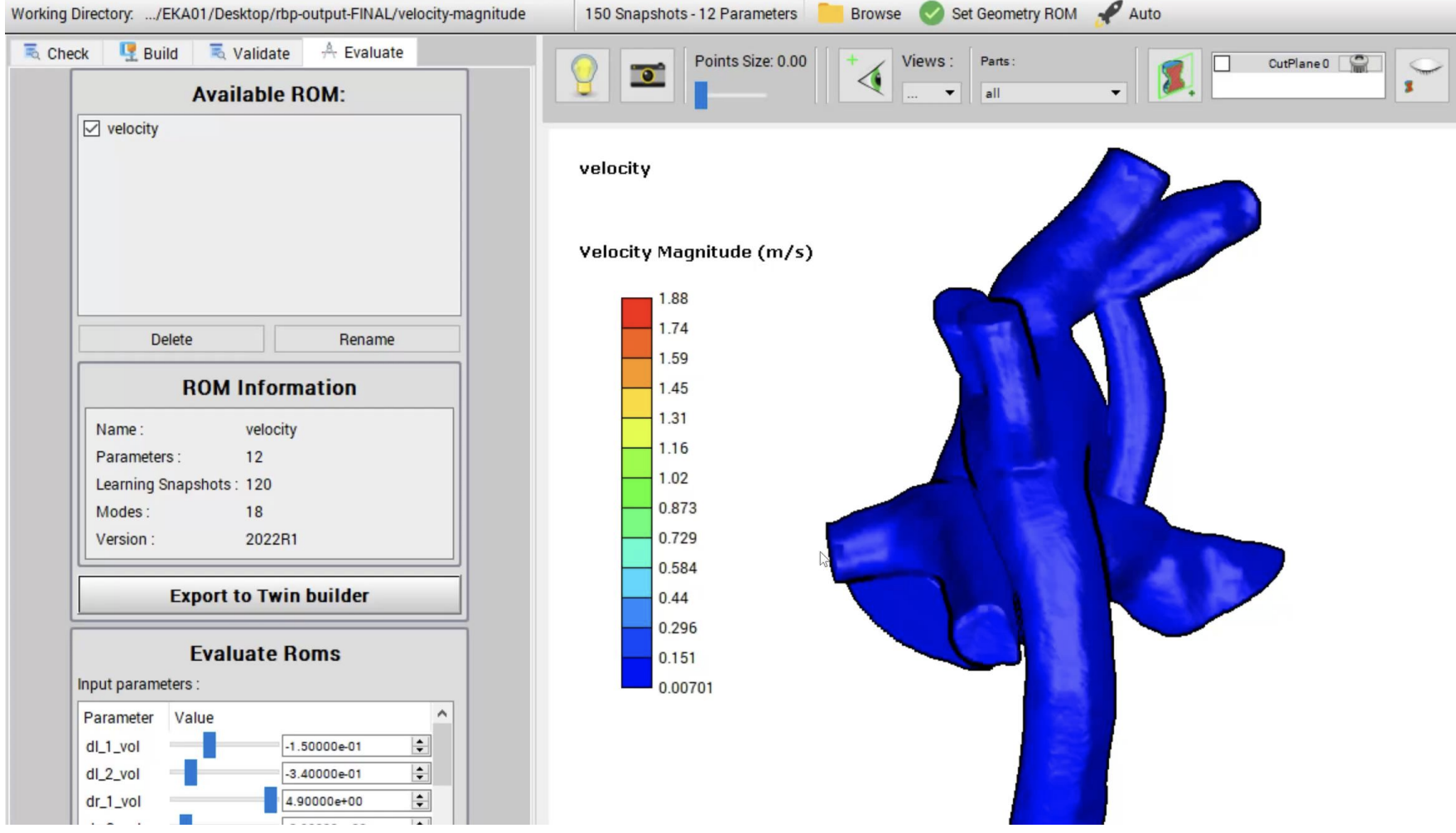This screenshot has height=833, width=1456.
Task: Click the Auto rocket icon
Action: 1108,13
